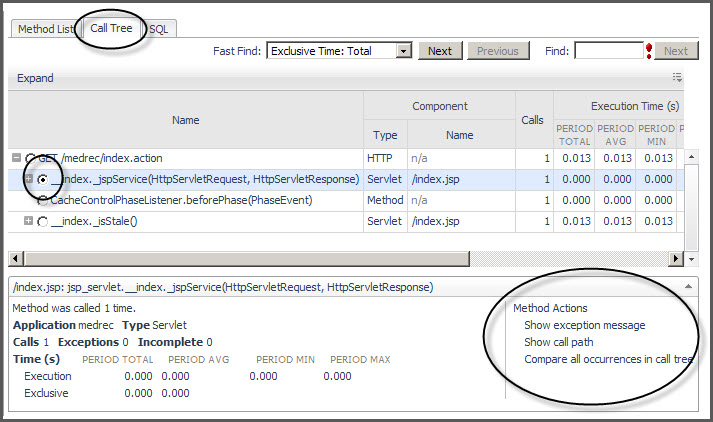Open the Fast Find dropdown

point(403,51)
